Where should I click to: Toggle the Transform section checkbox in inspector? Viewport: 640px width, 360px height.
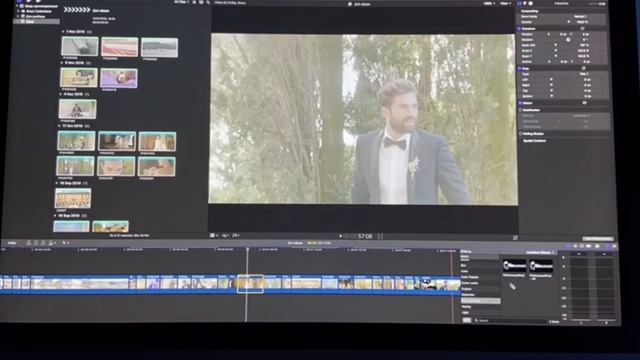(520, 29)
